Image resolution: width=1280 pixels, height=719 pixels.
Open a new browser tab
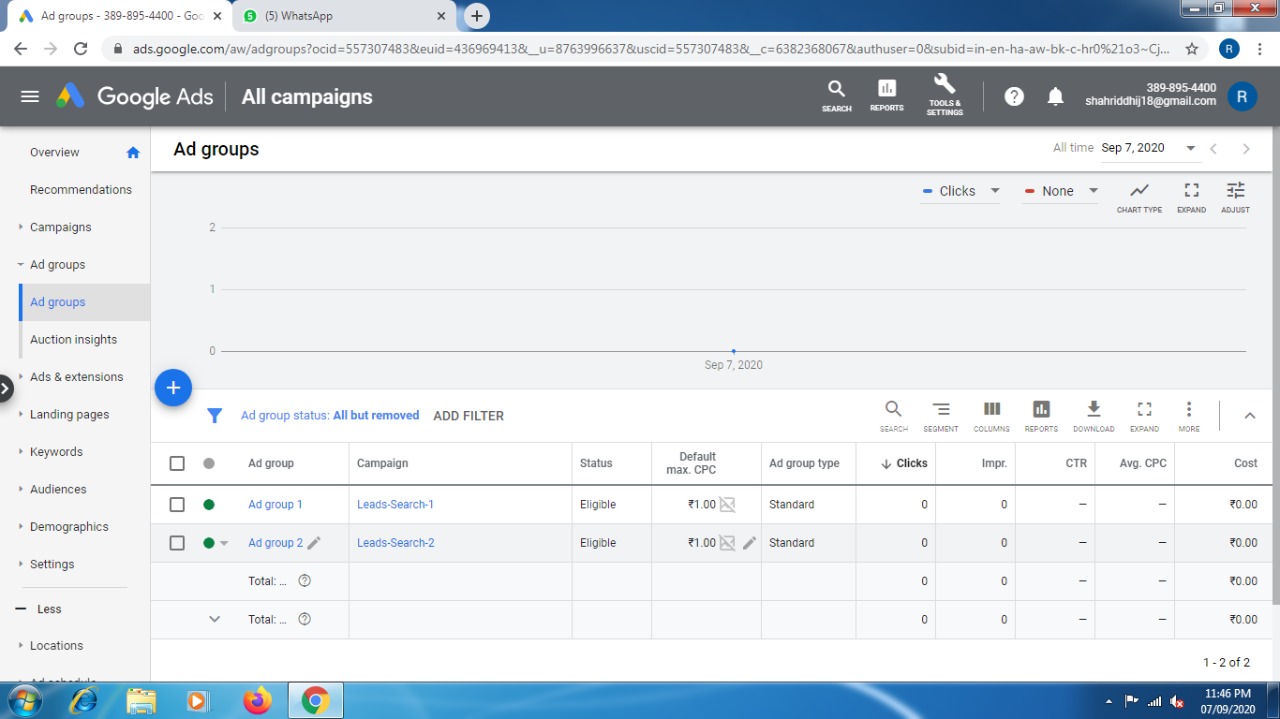(x=477, y=16)
